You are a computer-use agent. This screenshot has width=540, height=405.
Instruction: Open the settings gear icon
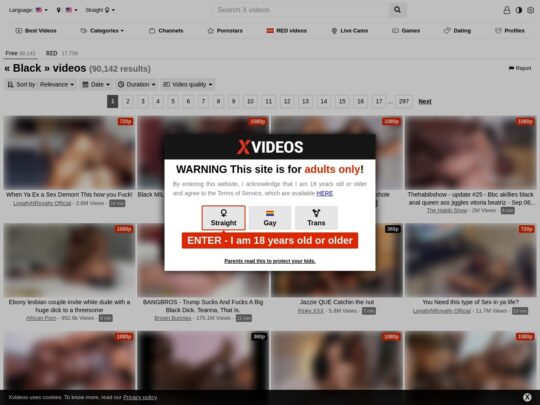tap(530, 10)
